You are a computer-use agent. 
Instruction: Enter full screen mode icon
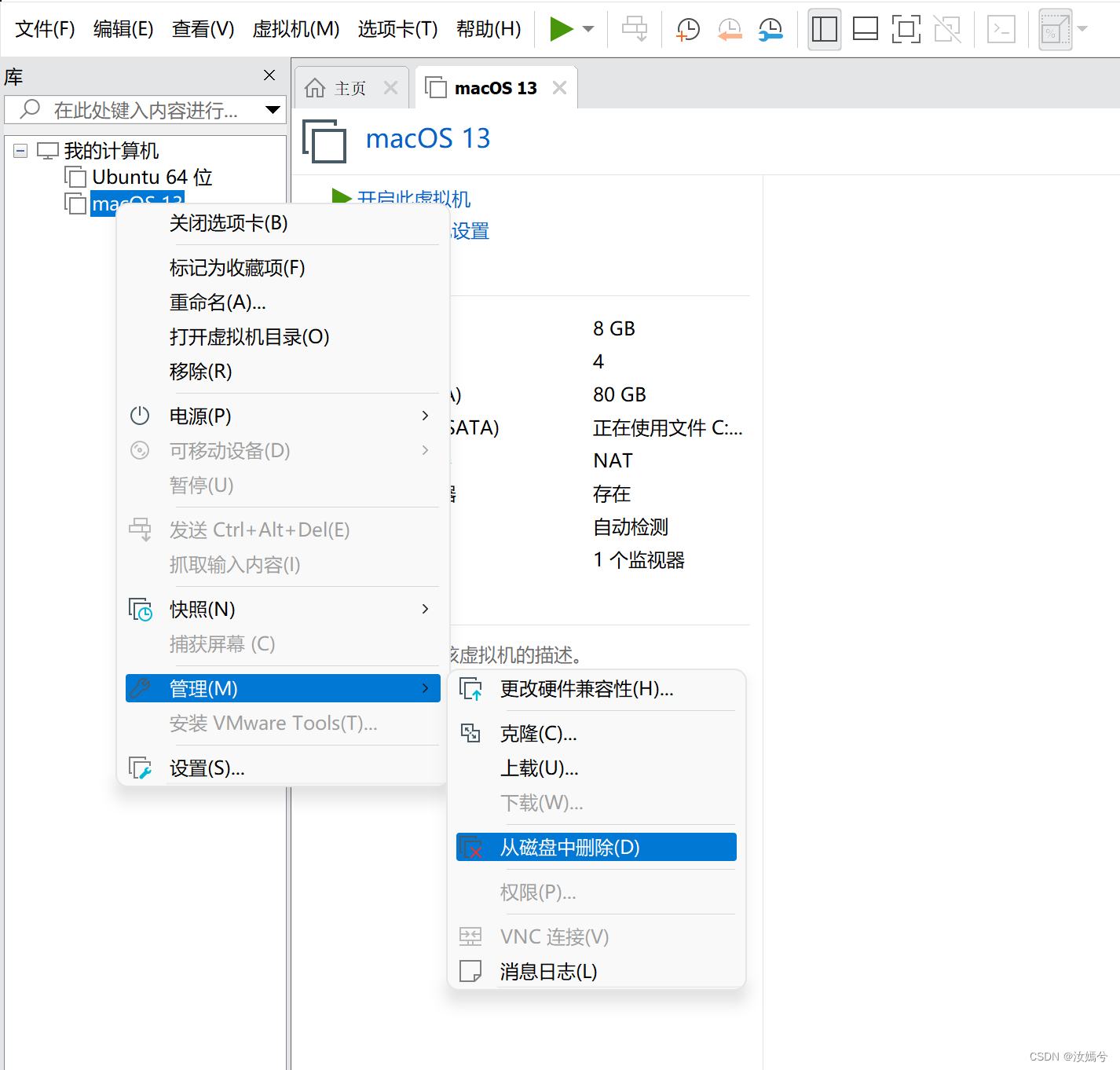[x=906, y=29]
